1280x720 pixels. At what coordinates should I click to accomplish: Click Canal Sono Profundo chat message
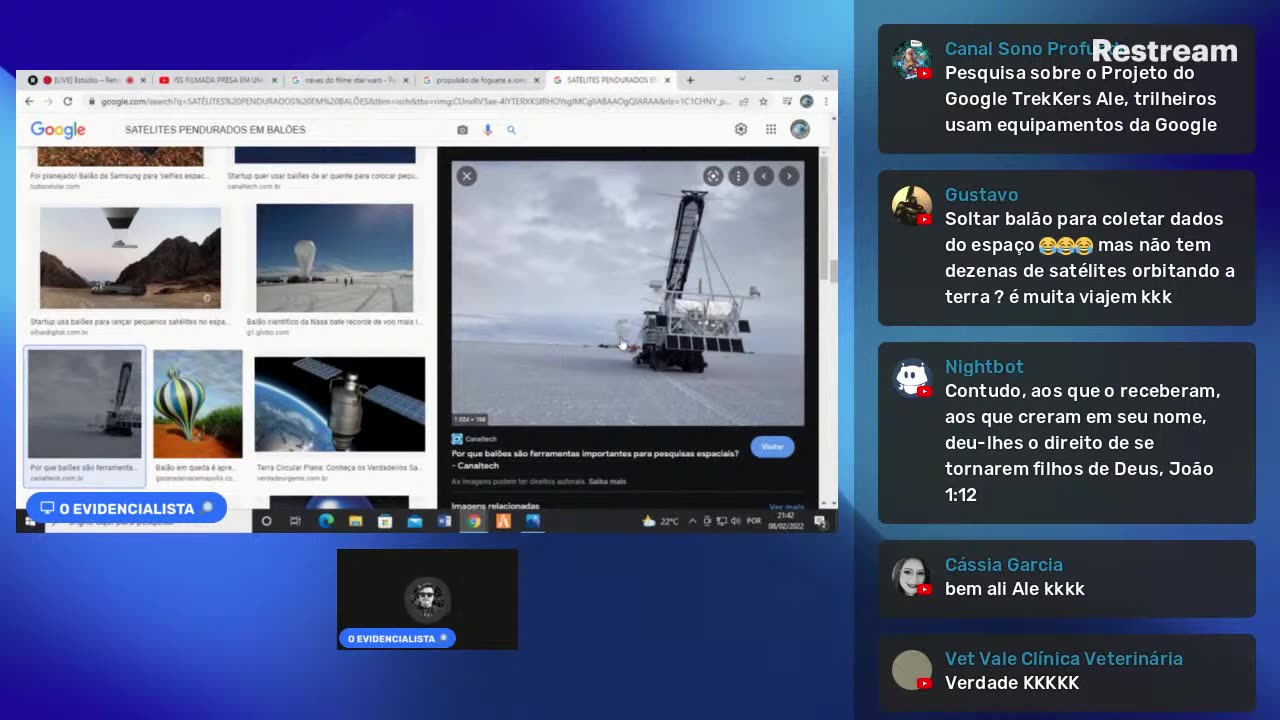tap(1067, 89)
